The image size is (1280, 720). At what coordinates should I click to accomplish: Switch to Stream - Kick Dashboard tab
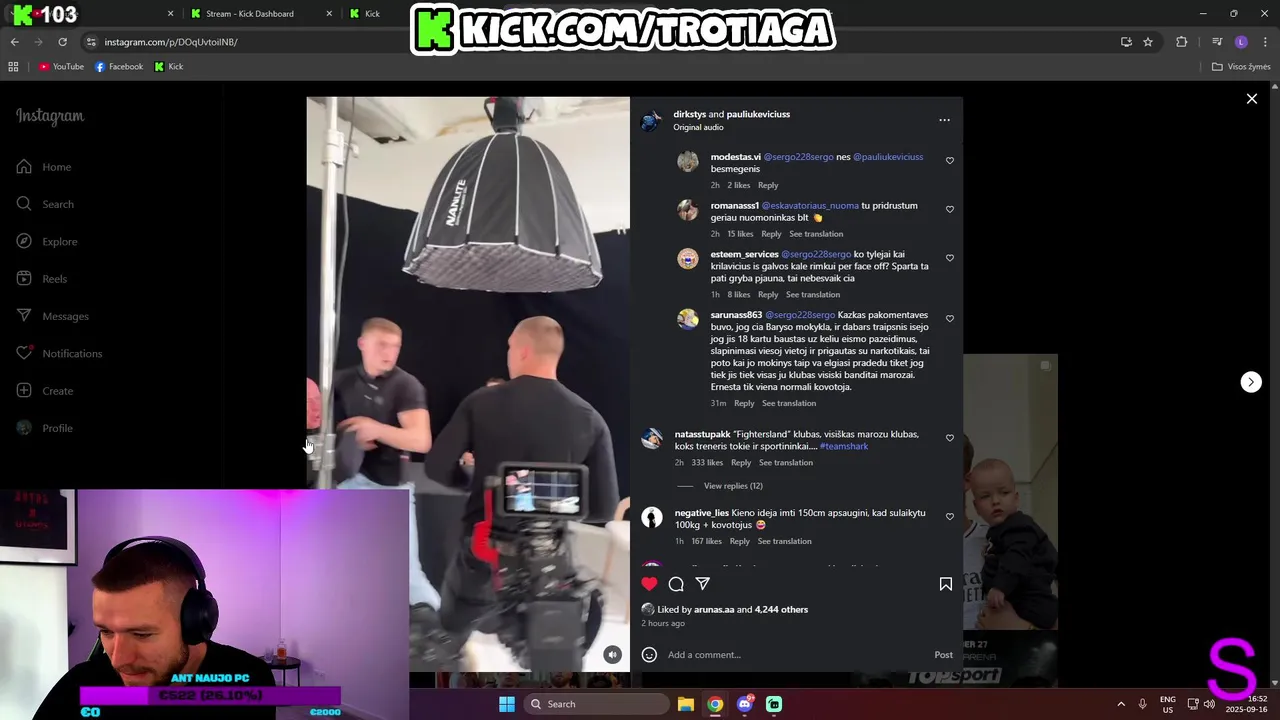click(x=250, y=14)
